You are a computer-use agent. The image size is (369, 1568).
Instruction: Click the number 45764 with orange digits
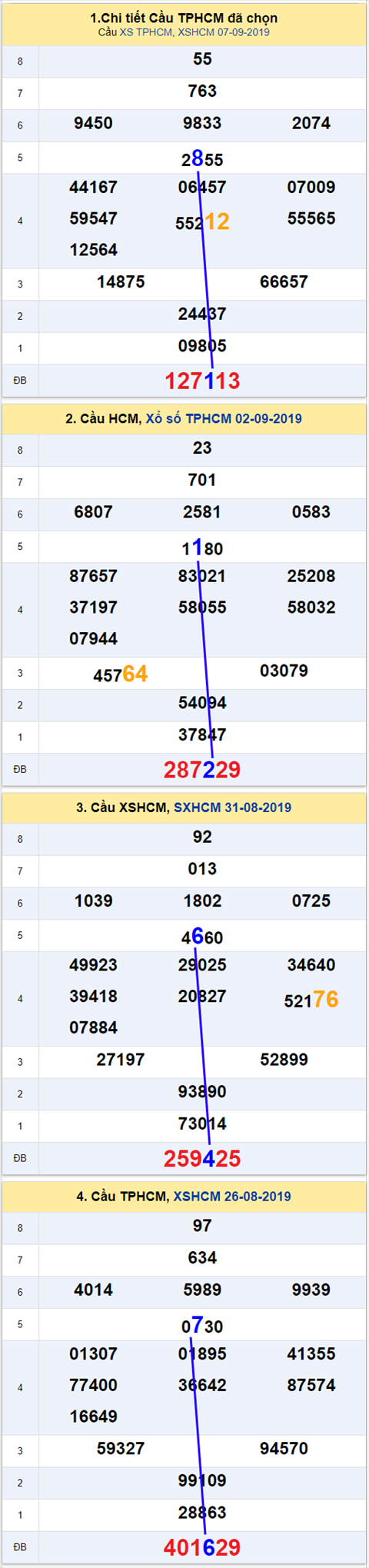(121, 674)
